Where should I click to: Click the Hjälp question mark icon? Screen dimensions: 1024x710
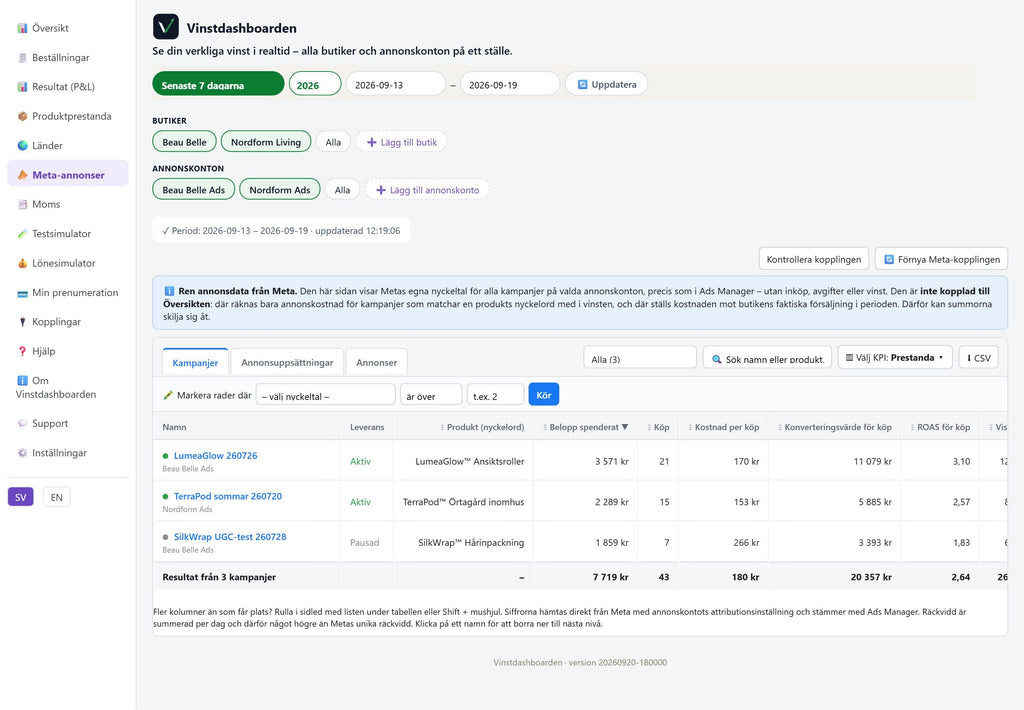coord(22,351)
